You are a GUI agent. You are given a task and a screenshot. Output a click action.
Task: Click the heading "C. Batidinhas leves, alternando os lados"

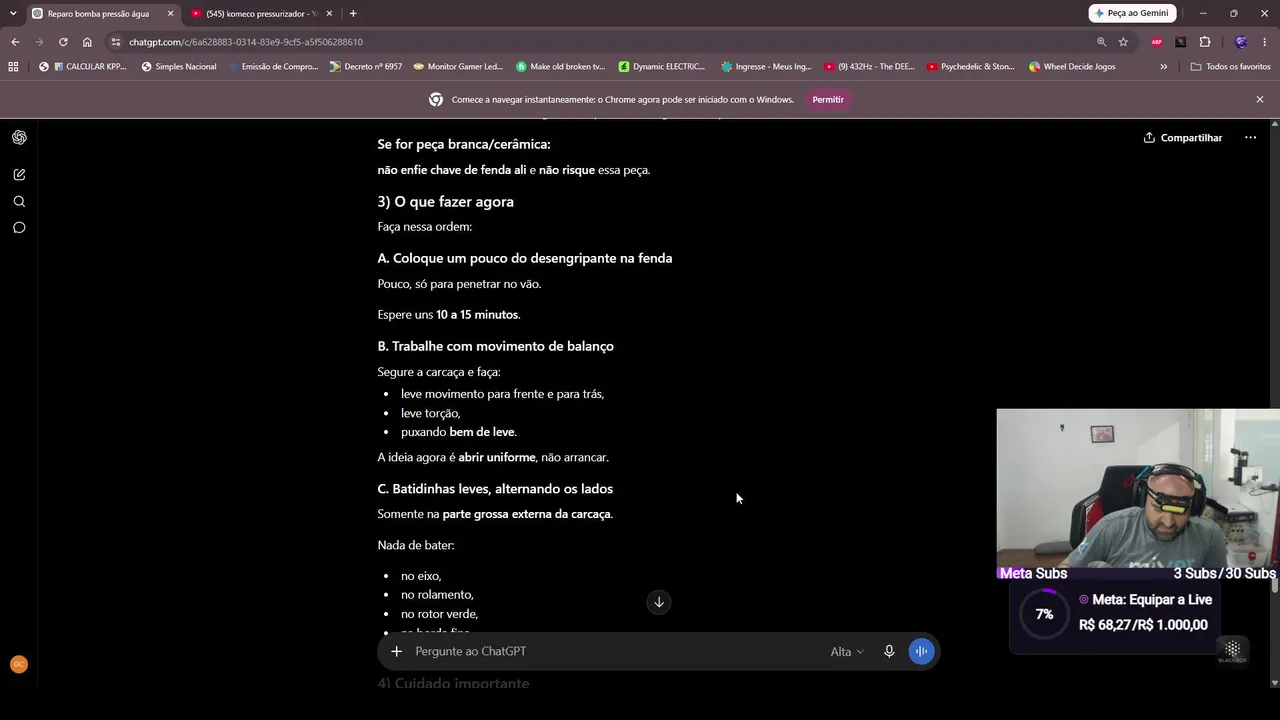[x=495, y=489]
